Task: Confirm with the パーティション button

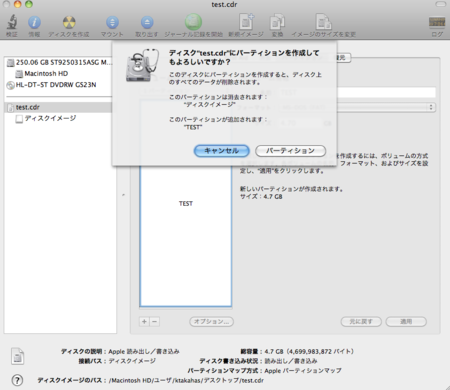Action: pyautogui.click(x=290, y=151)
